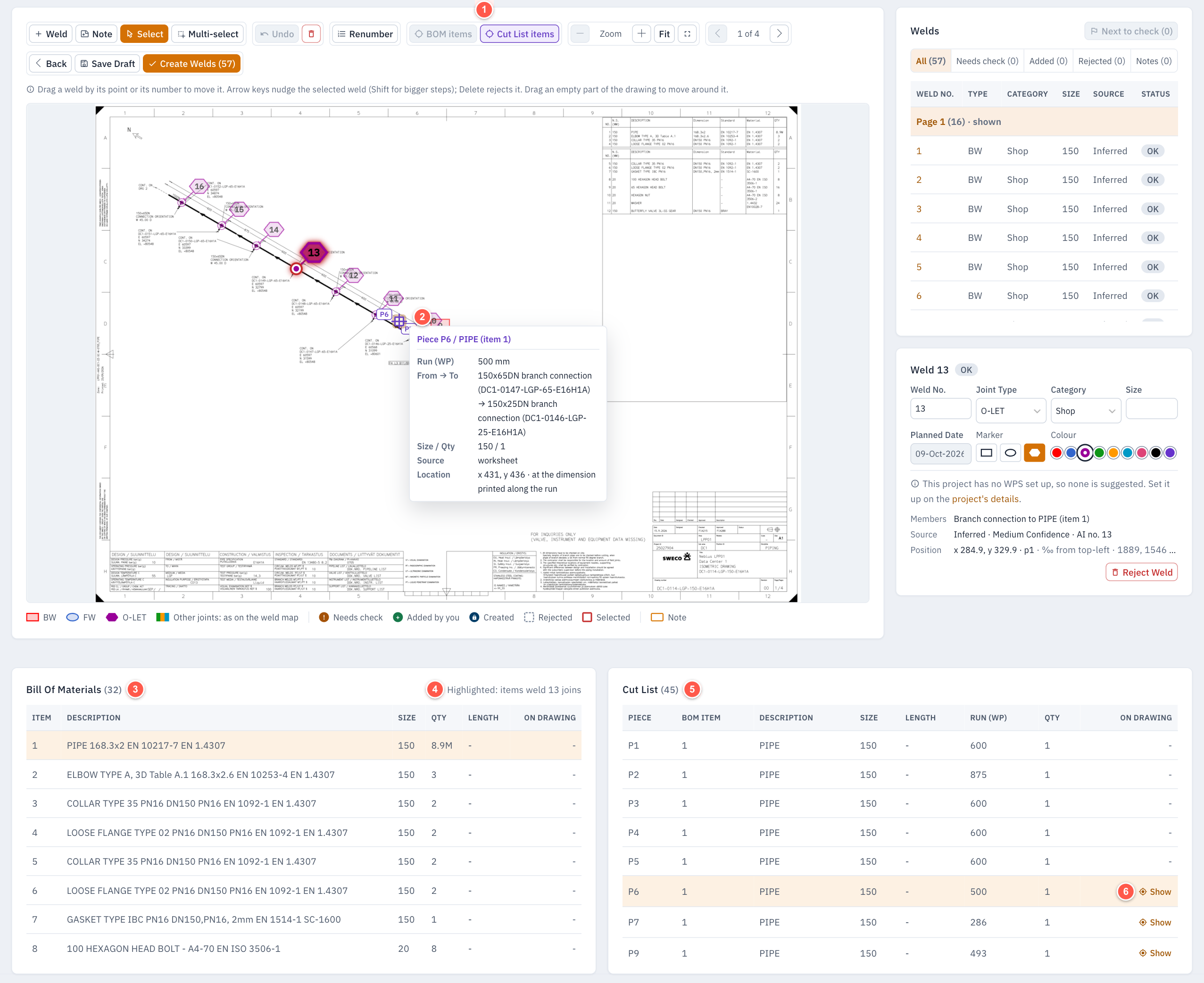Toggle Cut List items overlay
This screenshot has width=1204, height=983.
click(520, 34)
